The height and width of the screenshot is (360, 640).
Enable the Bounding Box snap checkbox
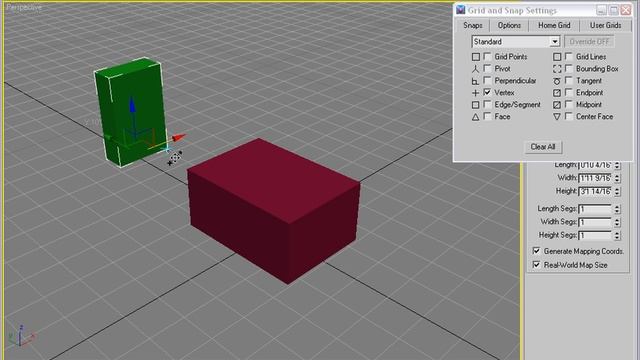(x=569, y=68)
